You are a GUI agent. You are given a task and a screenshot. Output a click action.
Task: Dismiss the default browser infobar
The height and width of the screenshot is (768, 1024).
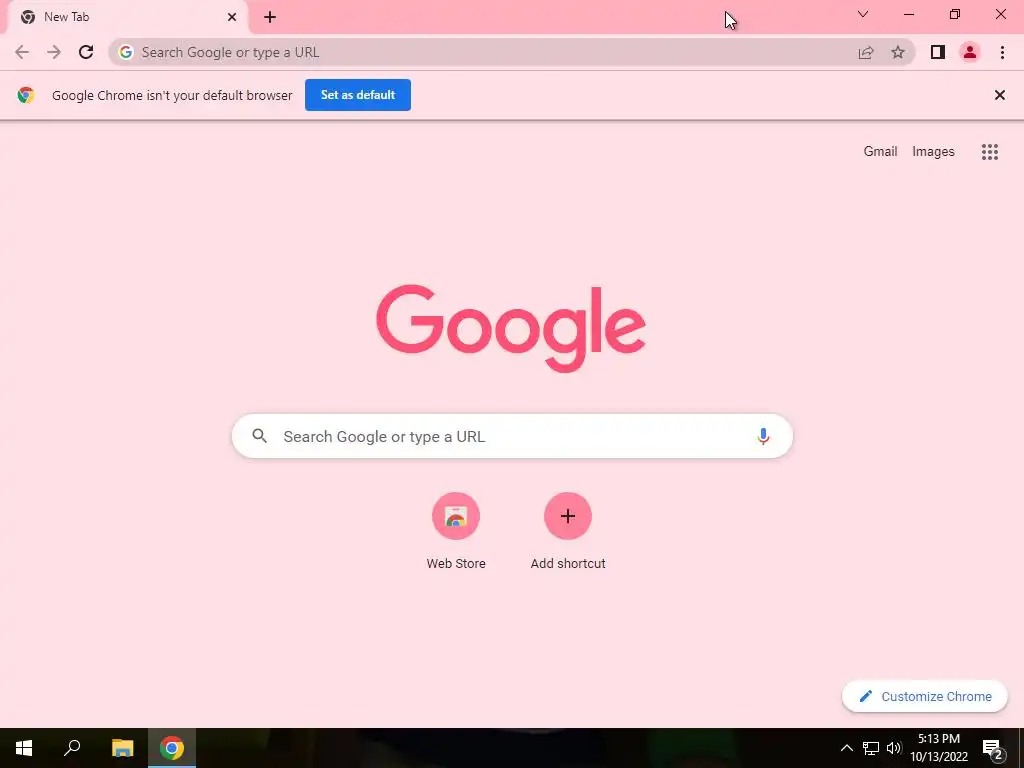(999, 95)
